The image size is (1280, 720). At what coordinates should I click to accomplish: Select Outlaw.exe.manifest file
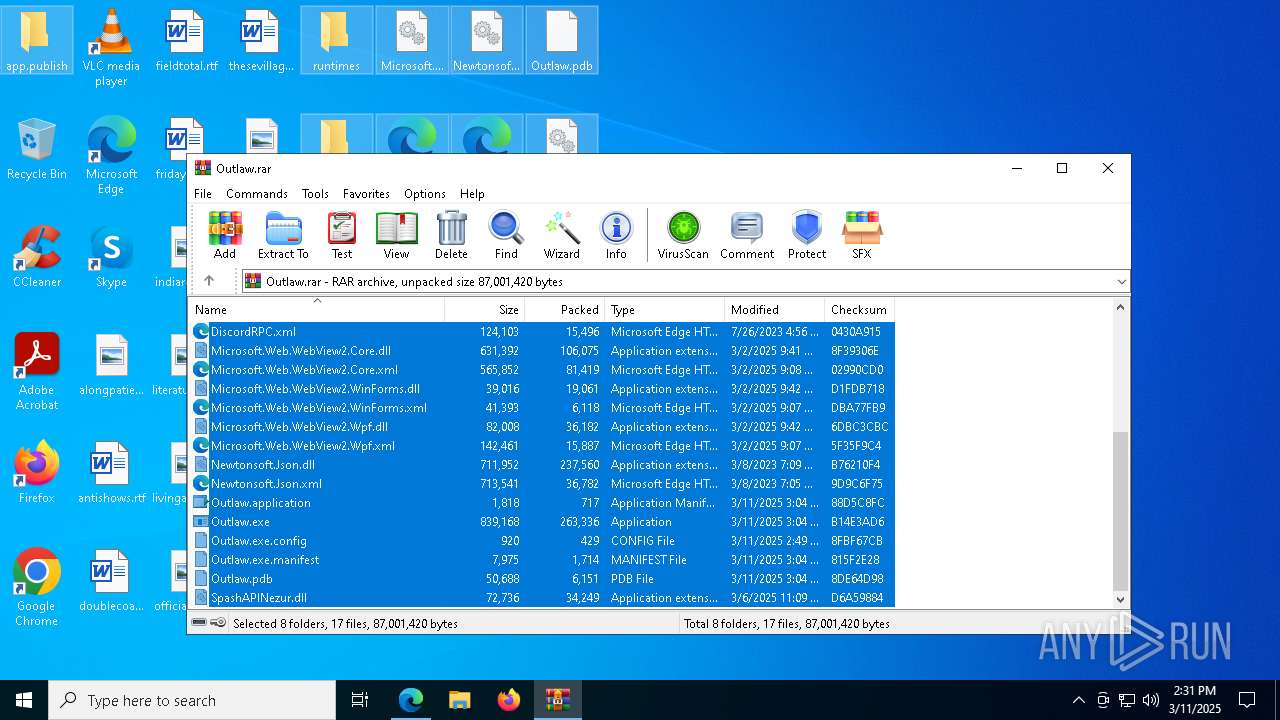coord(542,560)
